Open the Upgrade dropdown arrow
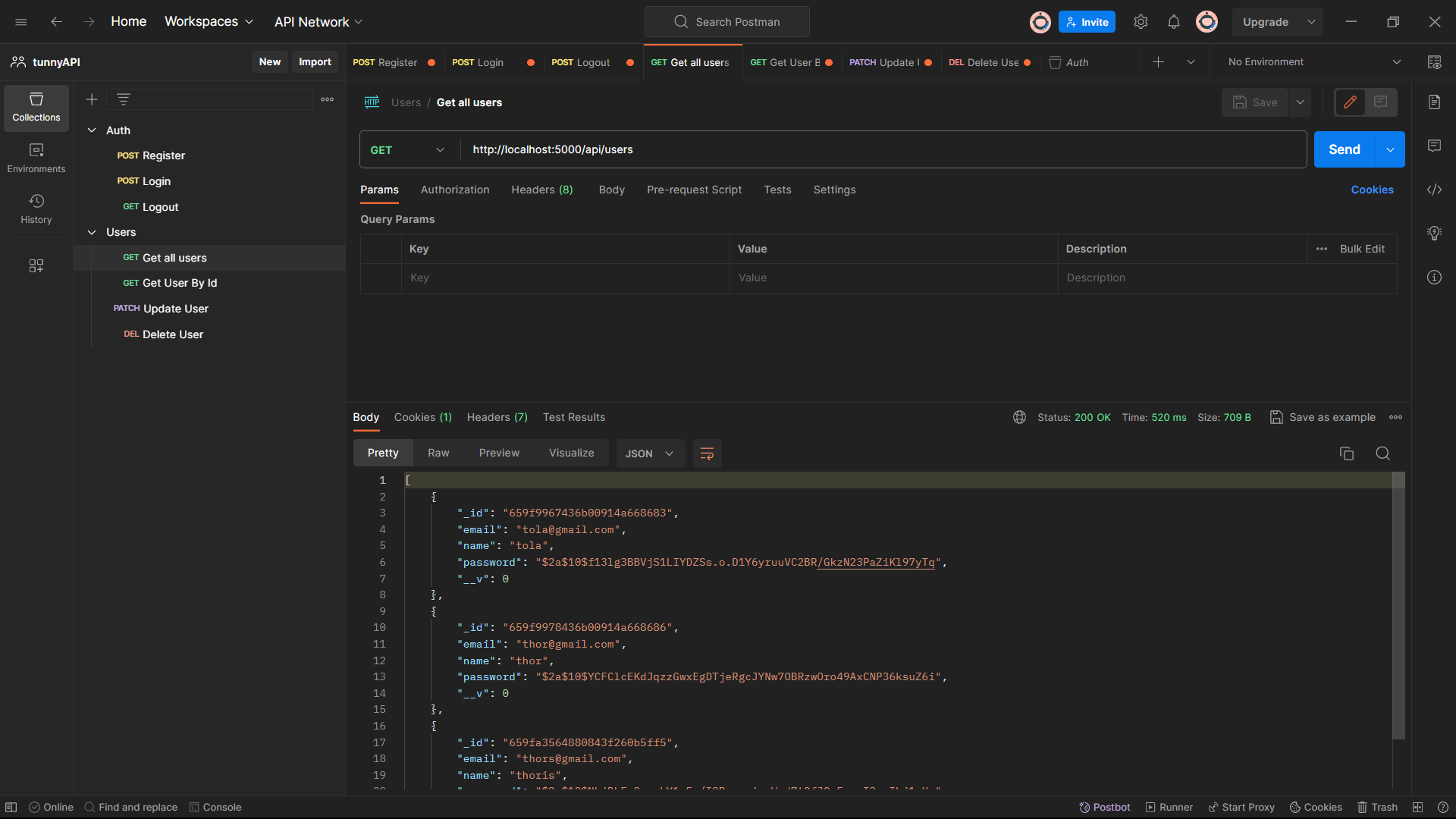Viewport: 1456px width, 819px height. [1311, 22]
